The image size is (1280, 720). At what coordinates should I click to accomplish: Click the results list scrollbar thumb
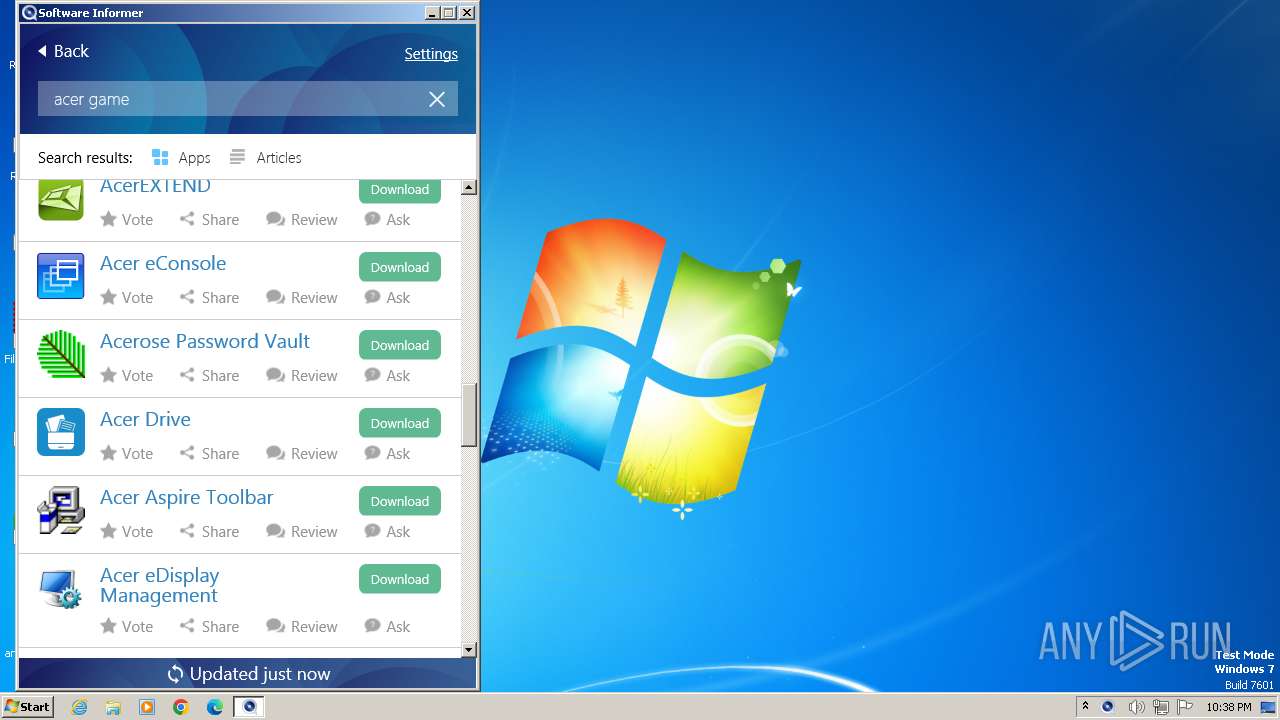point(469,416)
